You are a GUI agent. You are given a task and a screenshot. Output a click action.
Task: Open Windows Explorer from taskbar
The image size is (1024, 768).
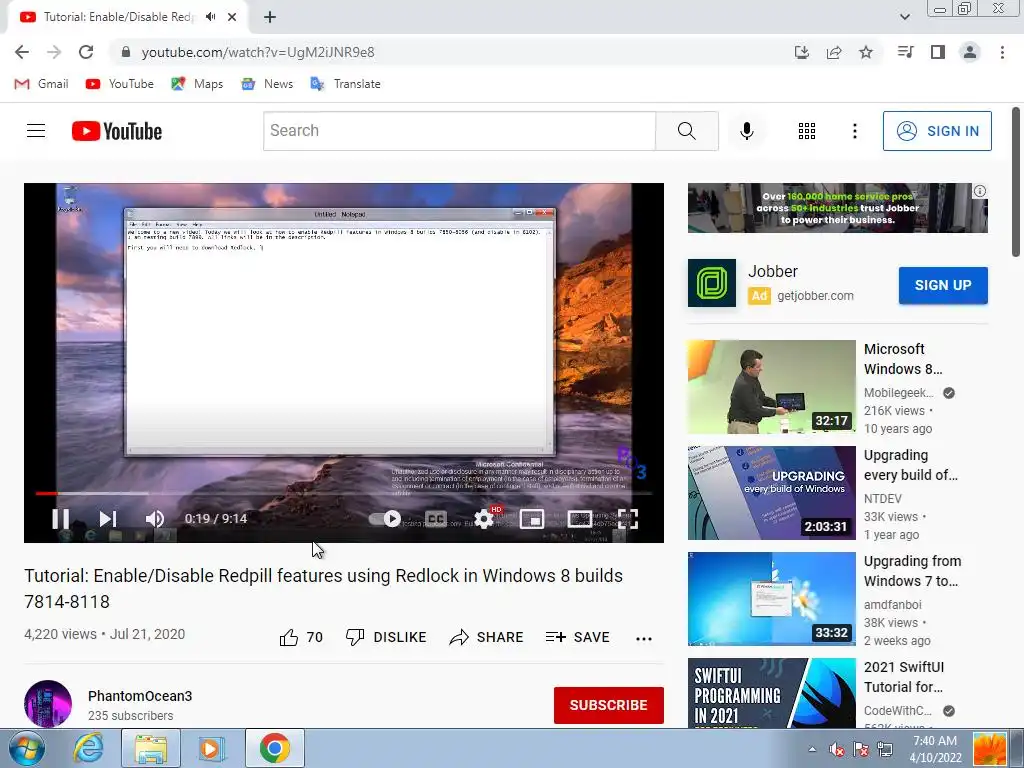coord(151,748)
